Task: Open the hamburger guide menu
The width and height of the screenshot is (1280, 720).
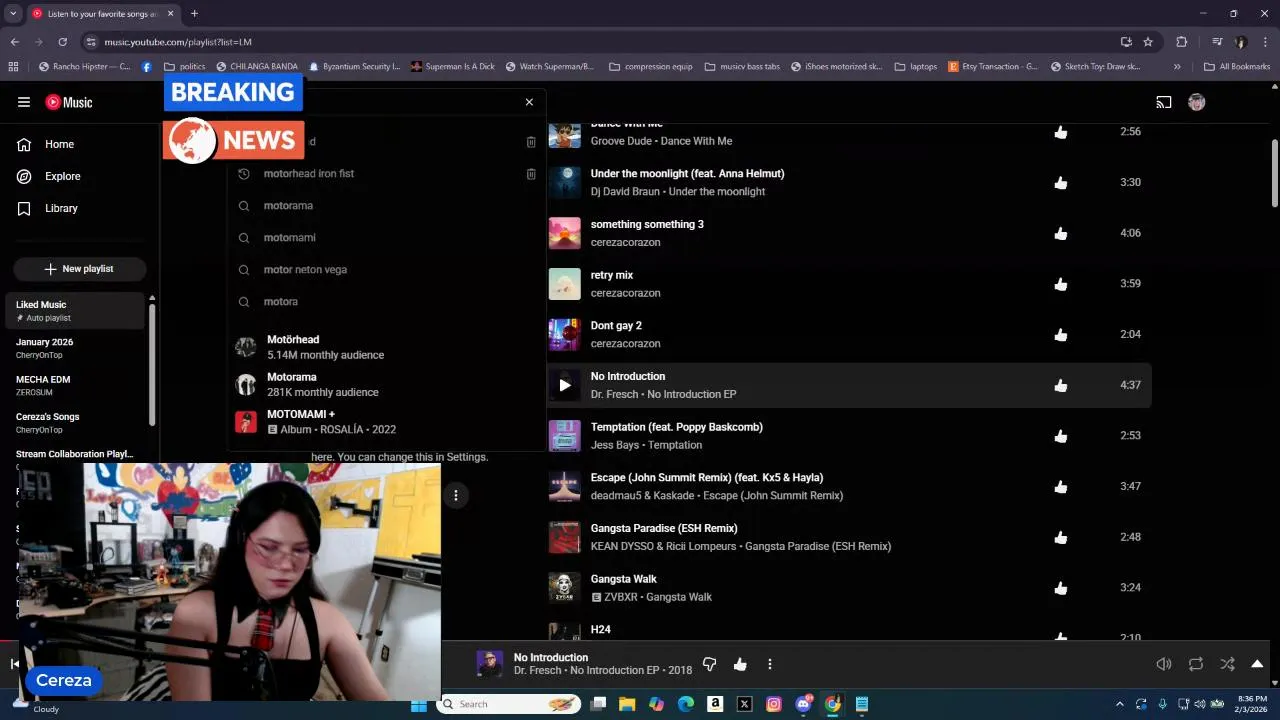Action: click(24, 102)
